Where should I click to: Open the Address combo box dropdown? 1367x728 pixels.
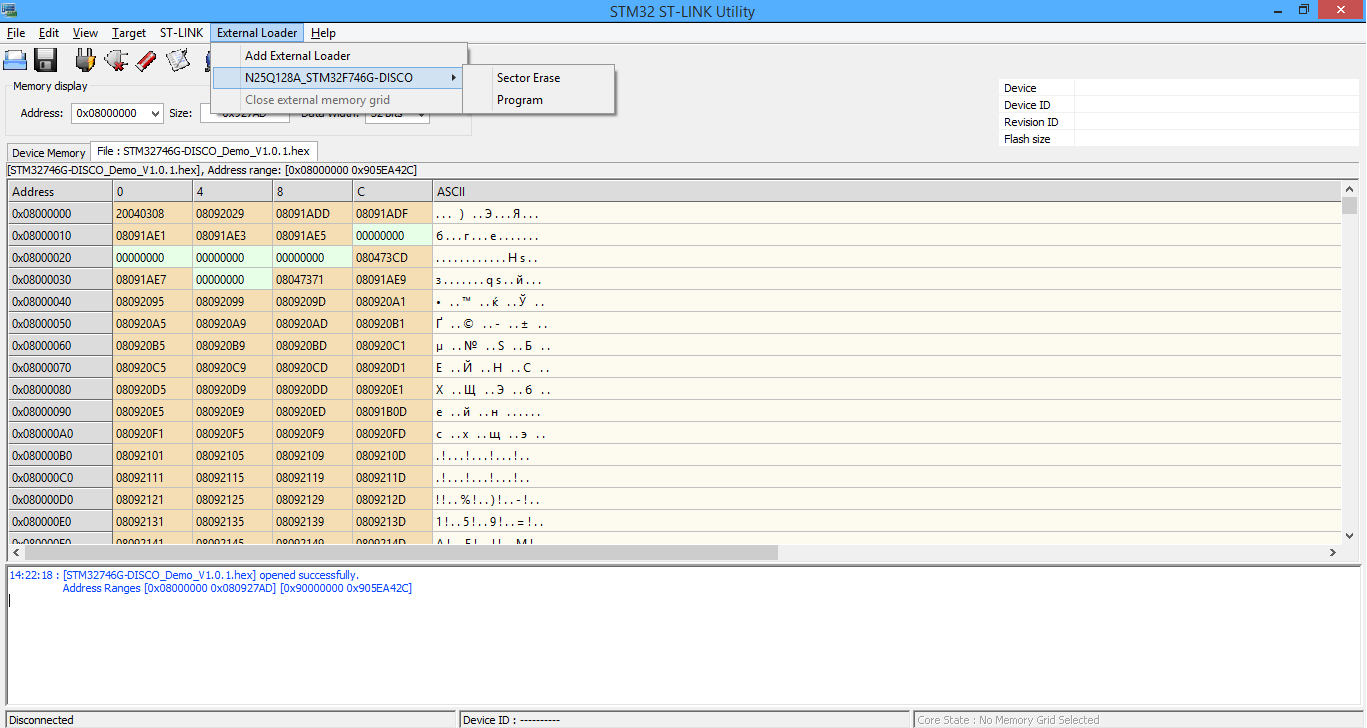pos(154,113)
